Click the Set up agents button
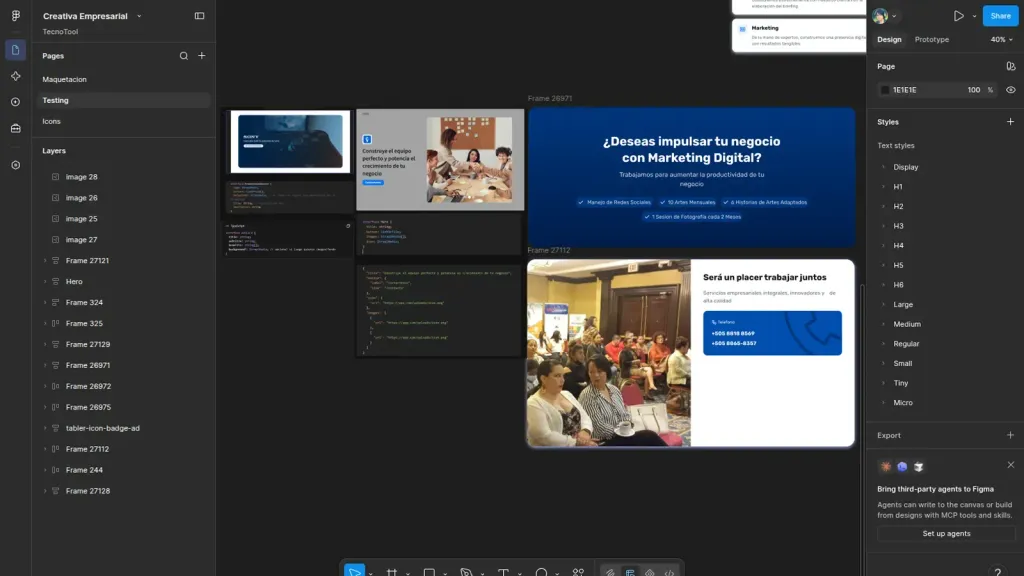The width and height of the screenshot is (1024, 576). pyautogui.click(x=946, y=534)
